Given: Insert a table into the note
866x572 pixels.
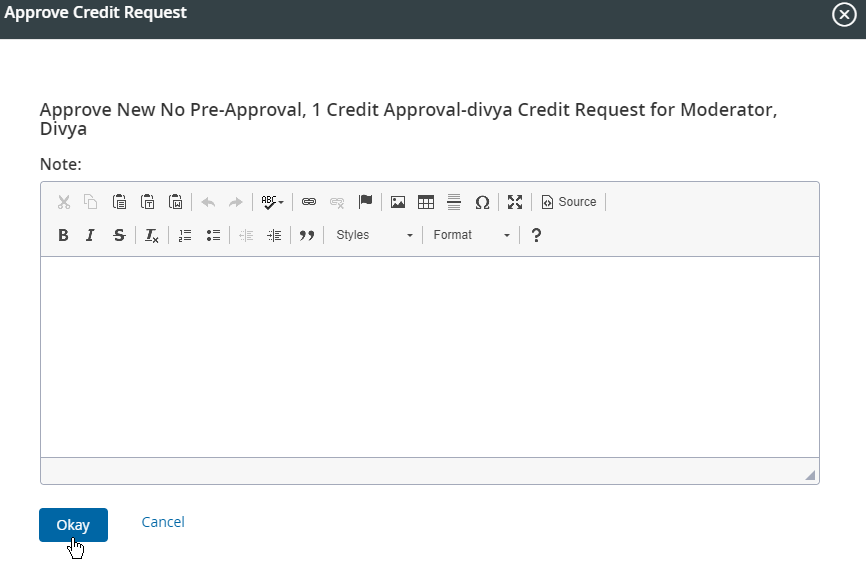Looking at the screenshot, I should coord(426,202).
